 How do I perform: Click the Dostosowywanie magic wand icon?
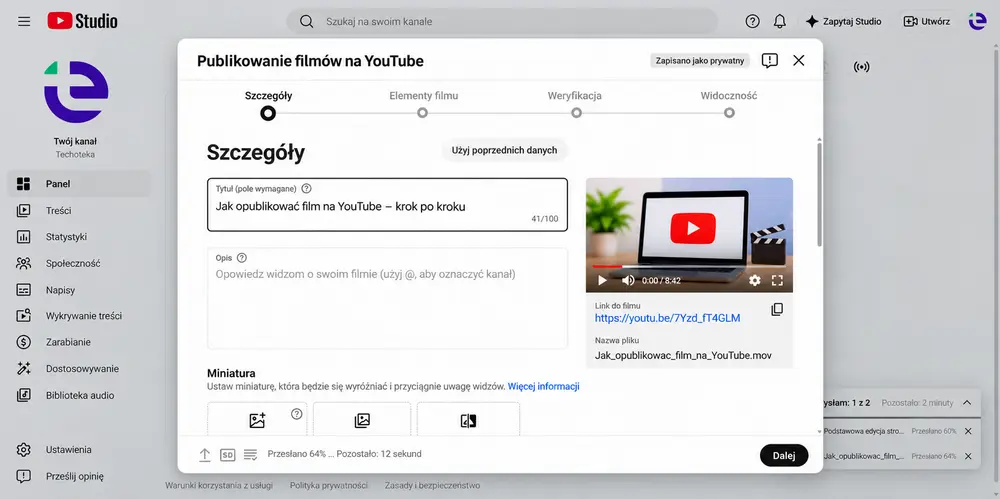coord(24,369)
